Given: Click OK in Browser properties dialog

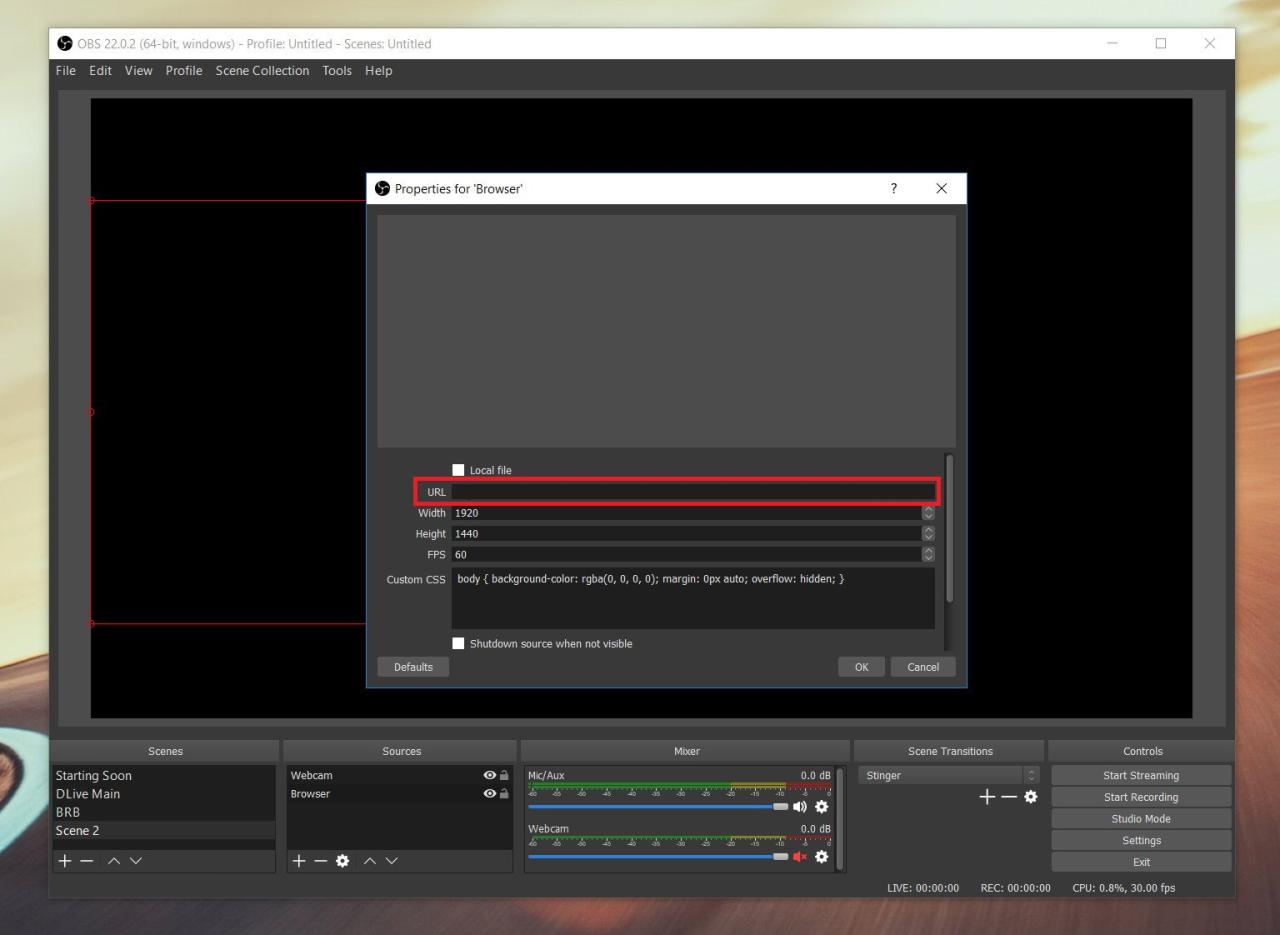Looking at the screenshot, I should pyautogui.click(x=862, y=667).
